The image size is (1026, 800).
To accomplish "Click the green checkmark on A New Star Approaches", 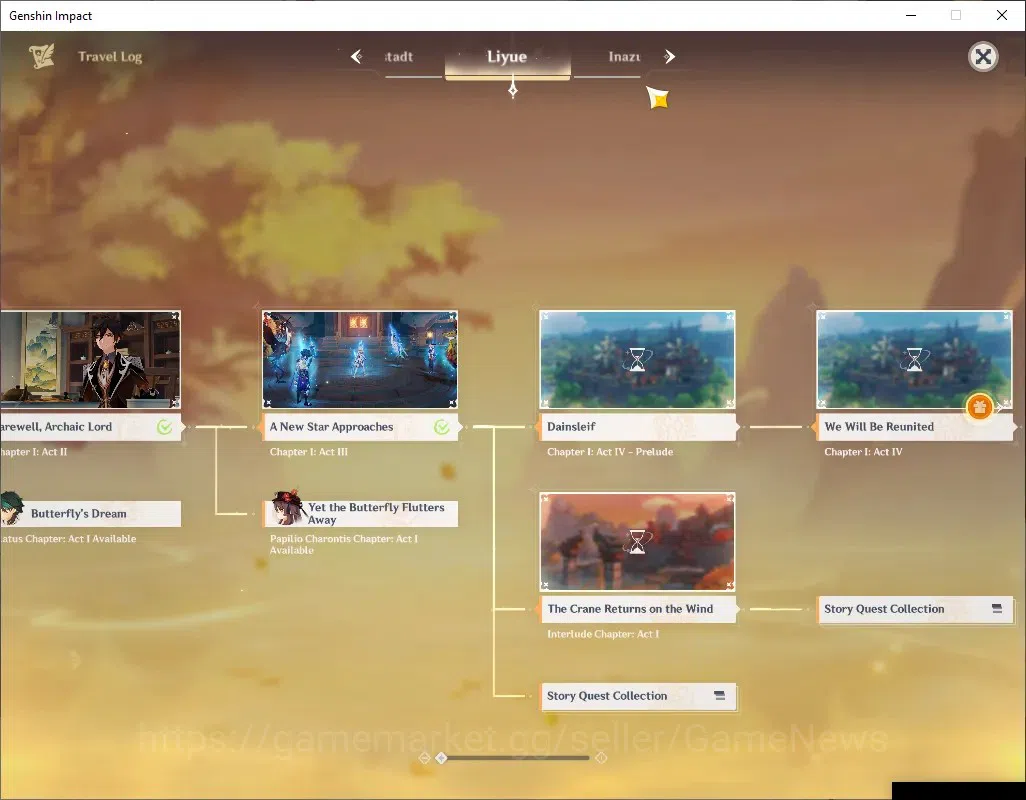I will (x=442, y=427).
